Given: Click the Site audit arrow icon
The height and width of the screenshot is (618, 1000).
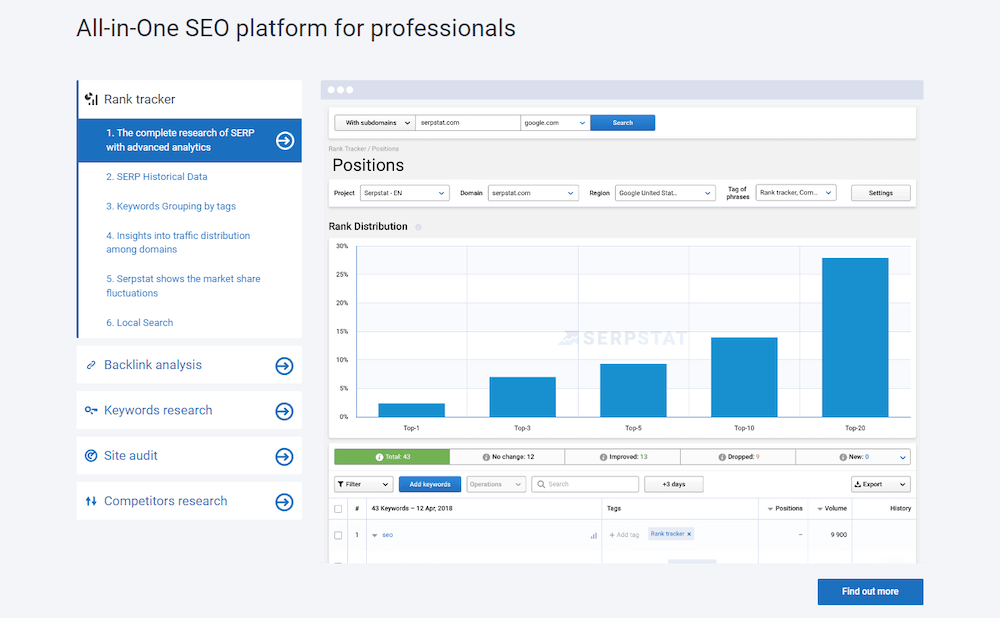Looking at the screenshot, I should point(285,457).
